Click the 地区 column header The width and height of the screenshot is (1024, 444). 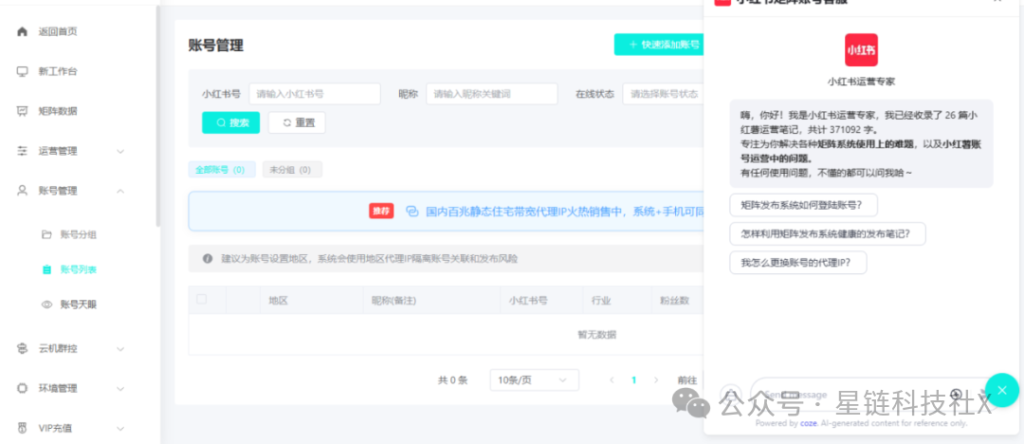click(278, 300)
